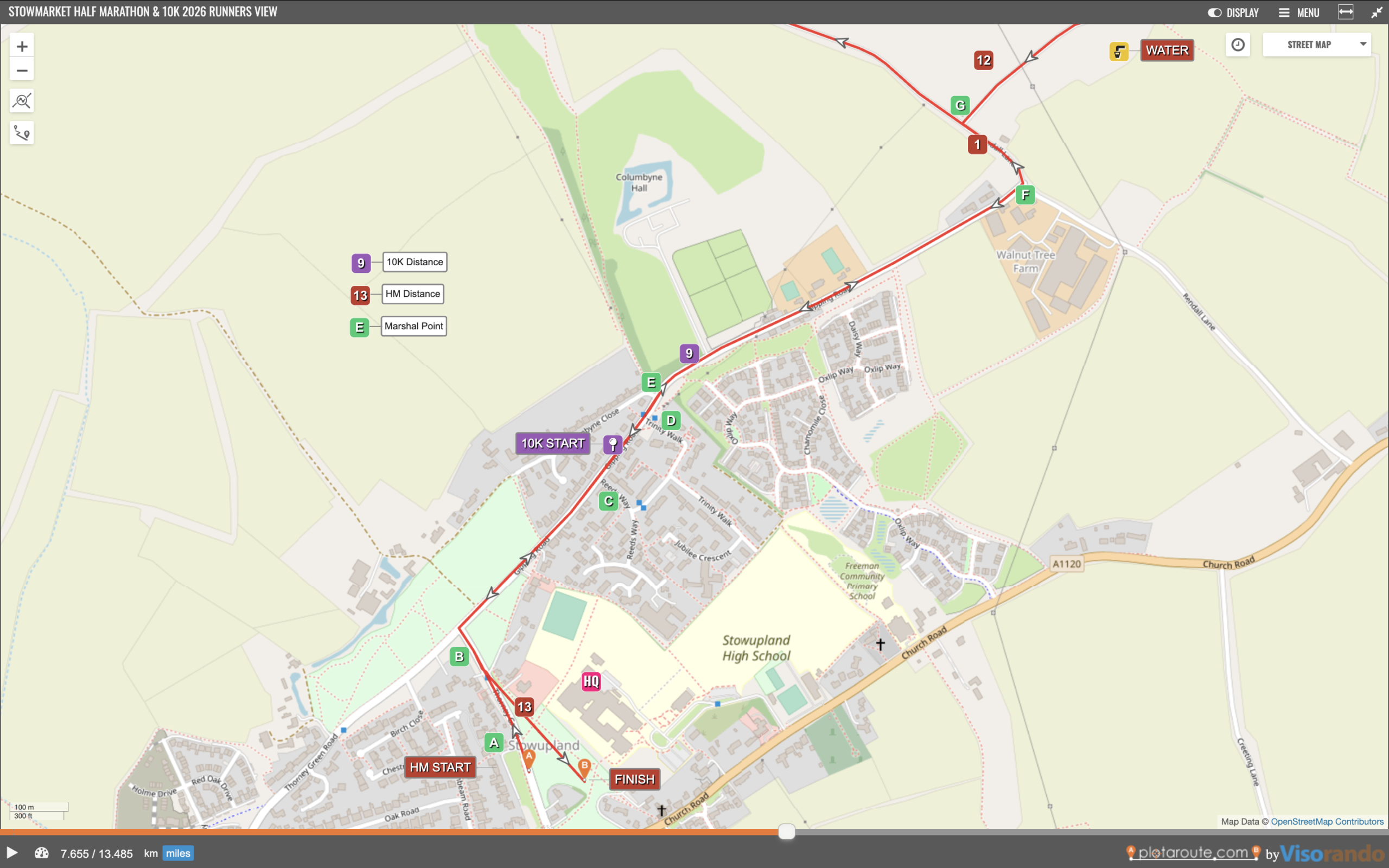Click the Stowupland High School map label
Screen dimensions: 1389x868
[756, 648]
